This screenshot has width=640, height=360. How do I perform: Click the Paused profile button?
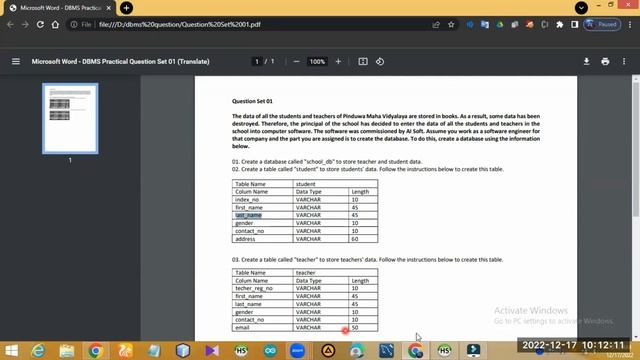pos(603,24)
